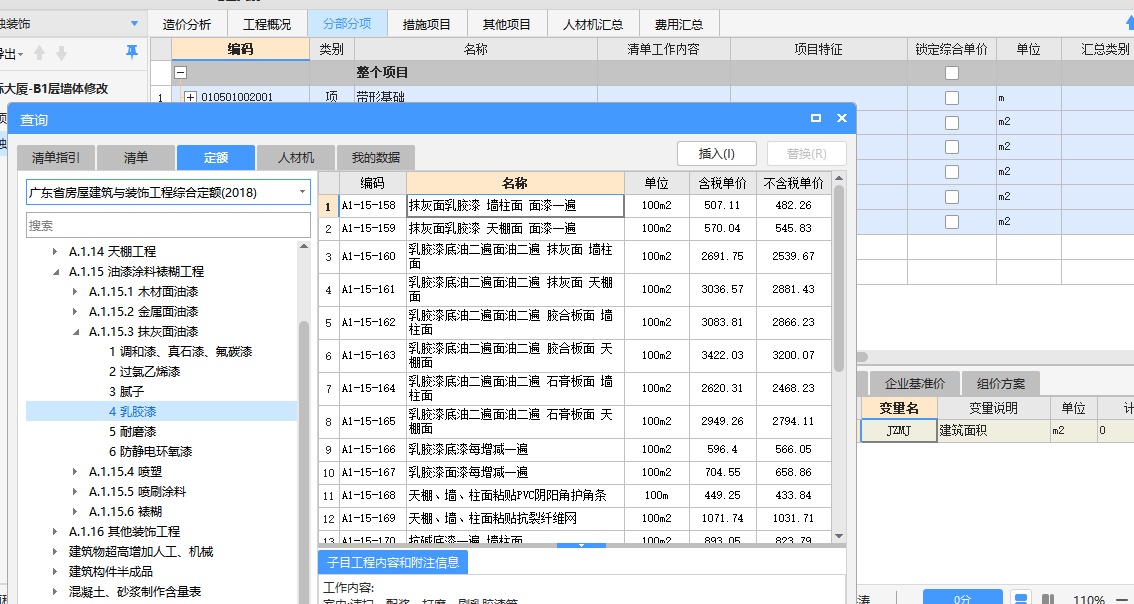Screen dimensions: 1134x604
Task: Switch to the 费用汇总 tab
Action: tap(679, 24)
